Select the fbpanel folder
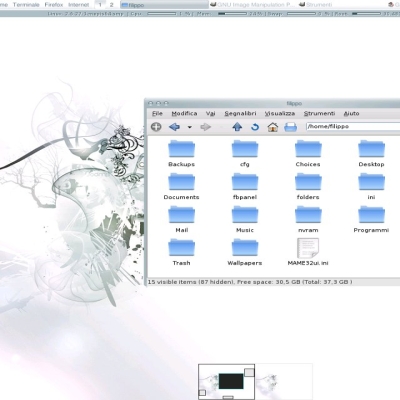 click(245, 187)
